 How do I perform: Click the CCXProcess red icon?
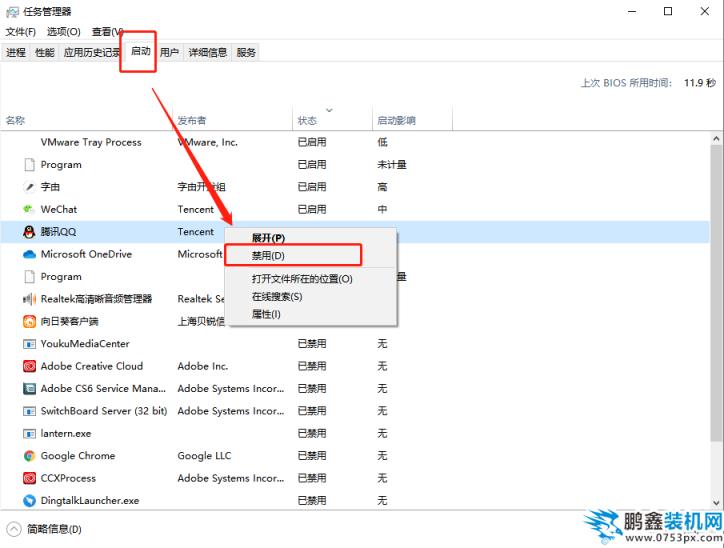[29, 478]
